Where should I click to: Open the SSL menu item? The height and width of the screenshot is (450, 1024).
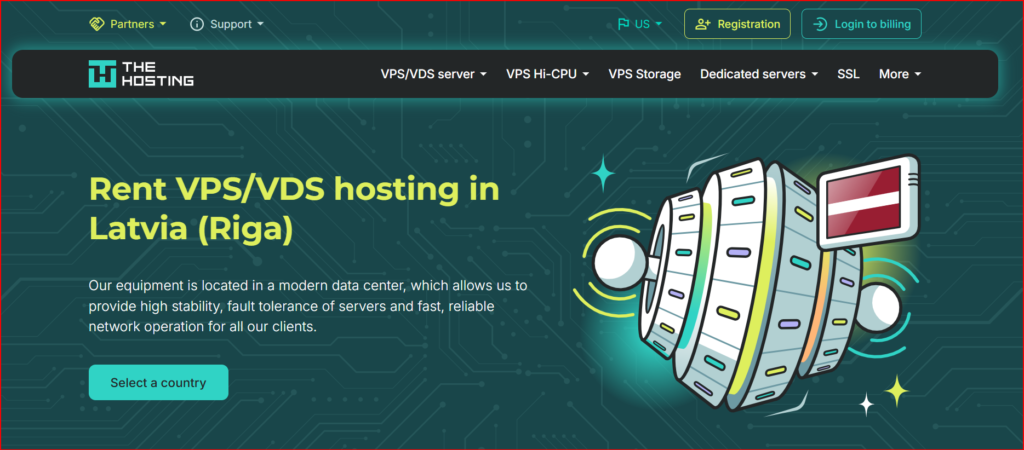tap(848, 74)
